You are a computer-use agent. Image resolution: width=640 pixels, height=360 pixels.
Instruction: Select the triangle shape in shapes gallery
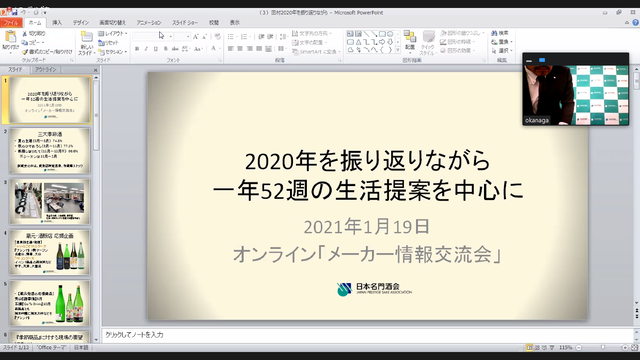pyautogui.click(x=358, y=42)
